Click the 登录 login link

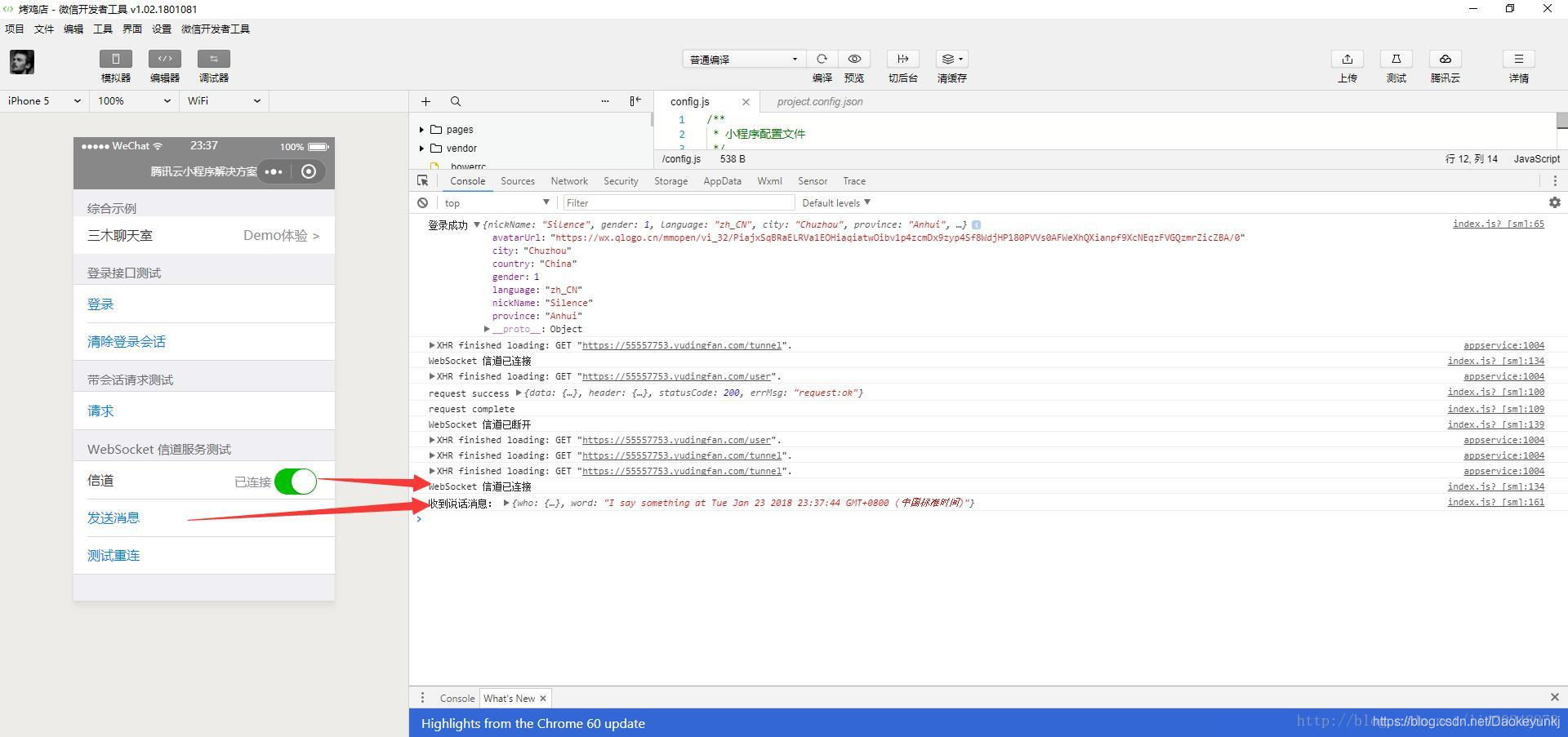[100, 304]
